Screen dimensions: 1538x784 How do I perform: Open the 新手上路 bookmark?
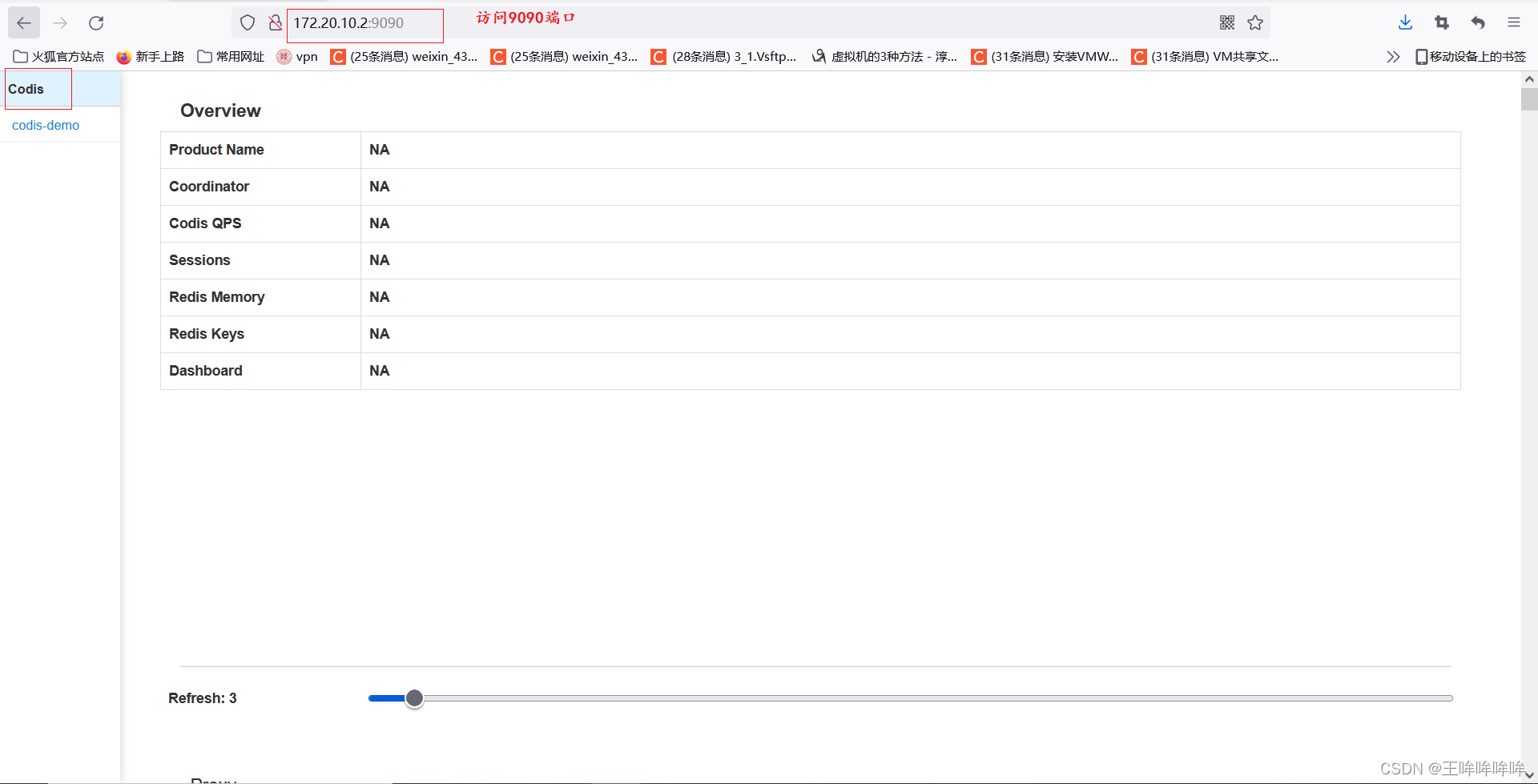click(x=151, y=57)
